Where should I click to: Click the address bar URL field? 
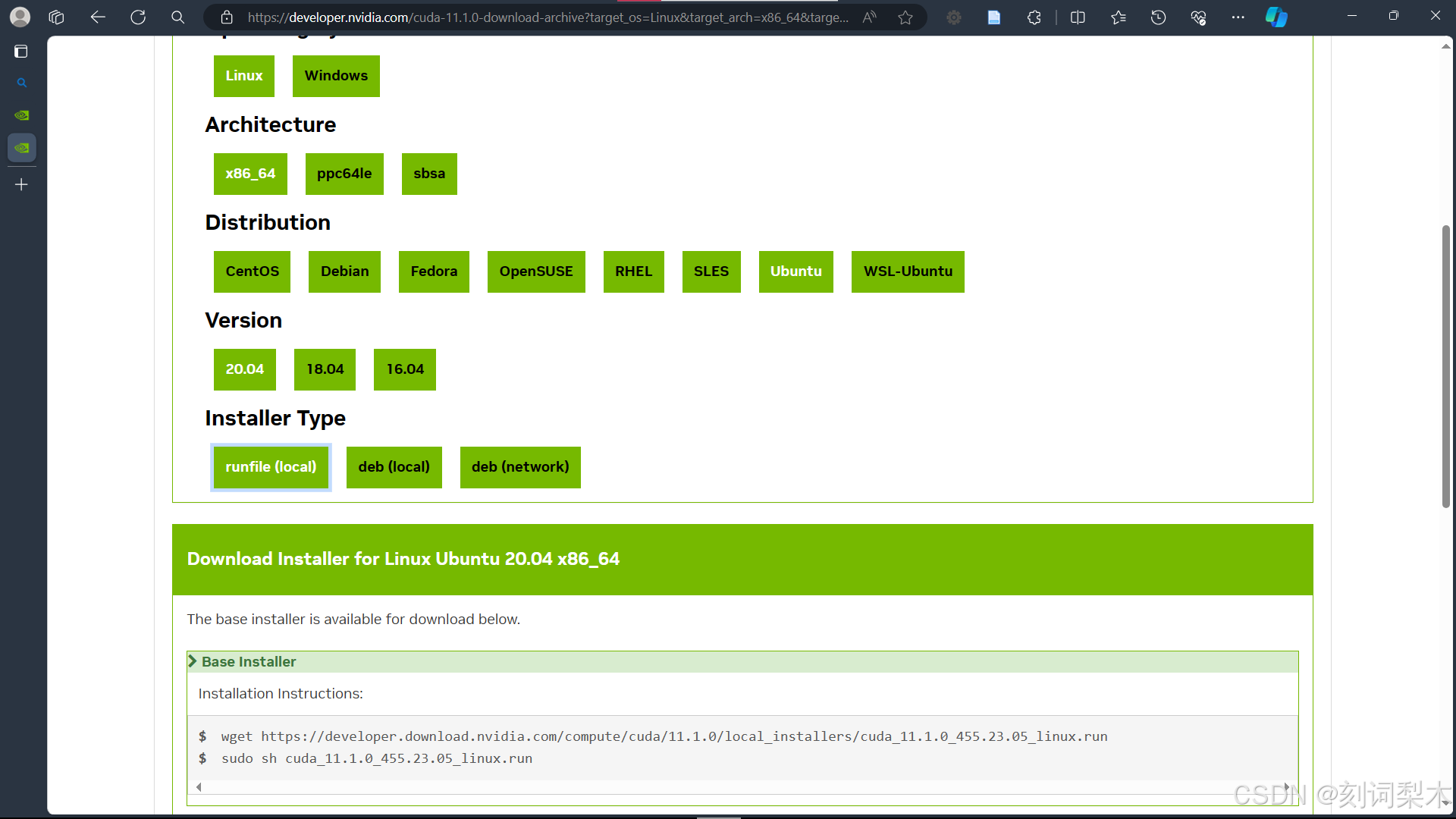tap(546, 17)
